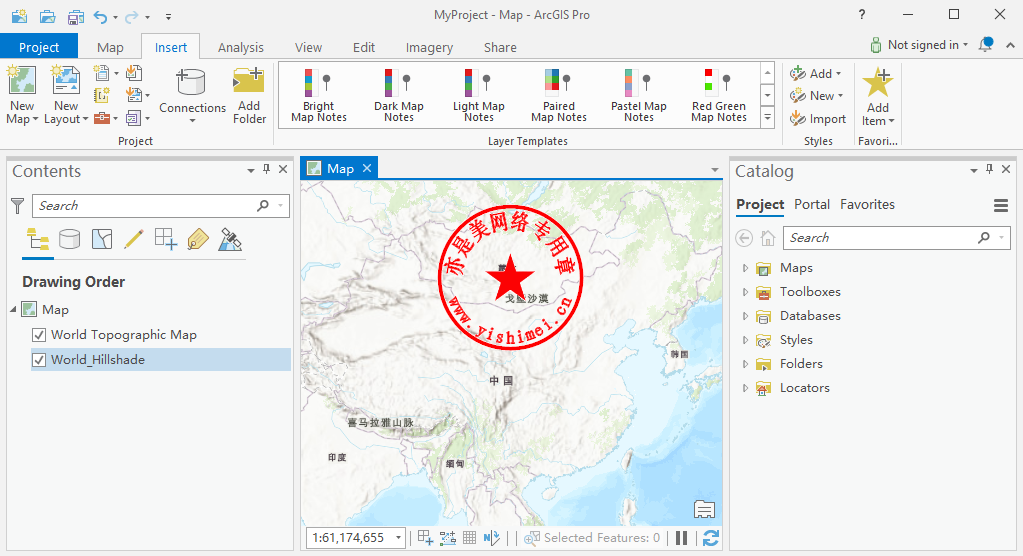Toggle the grid icon in map status bar

[x=469, y=538]
